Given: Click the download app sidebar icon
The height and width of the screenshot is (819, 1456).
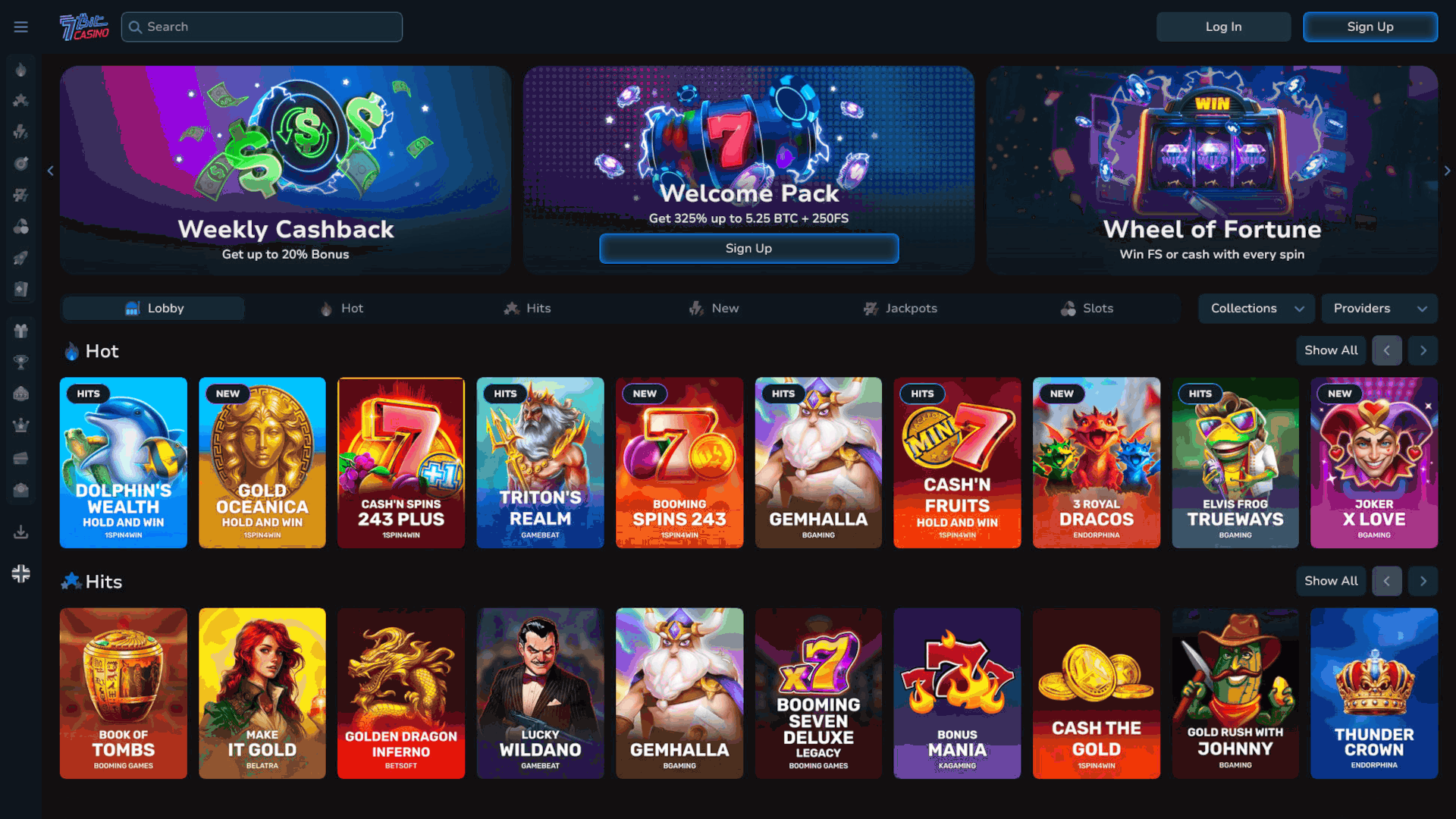Looking at the screenshot, I should 21,532.
